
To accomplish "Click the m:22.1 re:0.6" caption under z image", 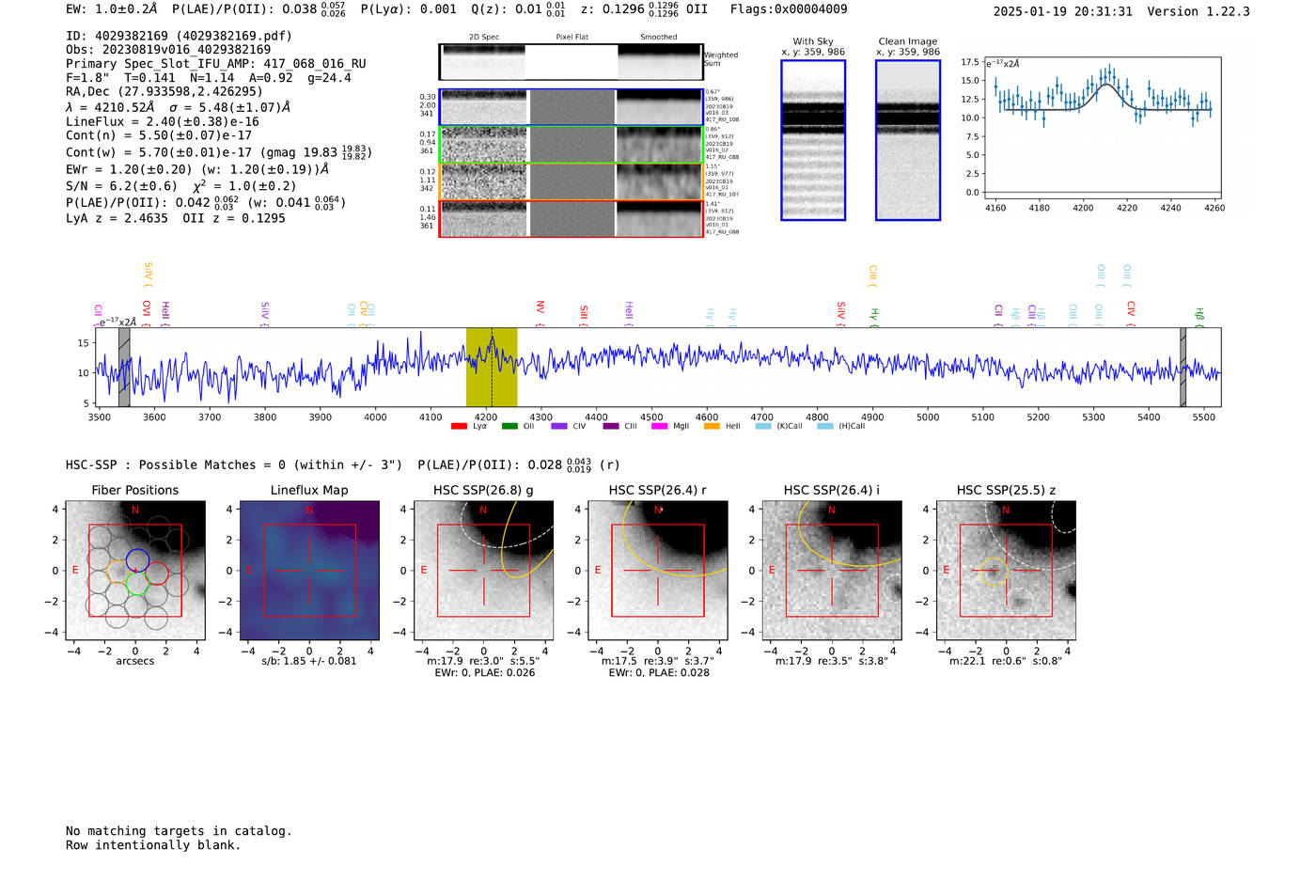I will pos(1006,662).
